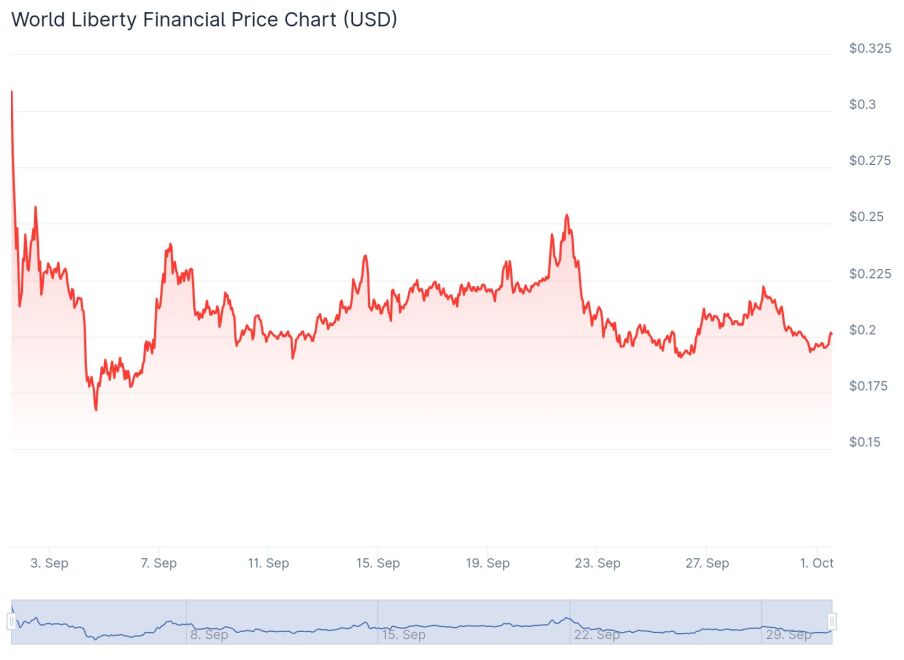Viewport: 904px width, 660px height.
Task: Select the 23. Sep x-axis label
Action: 598,563
